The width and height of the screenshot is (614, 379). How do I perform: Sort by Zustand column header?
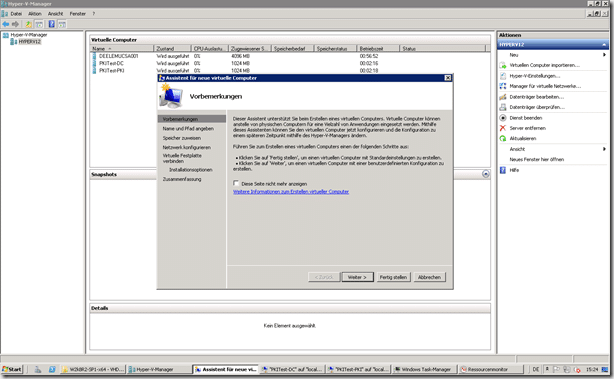(x=172, y=49)
